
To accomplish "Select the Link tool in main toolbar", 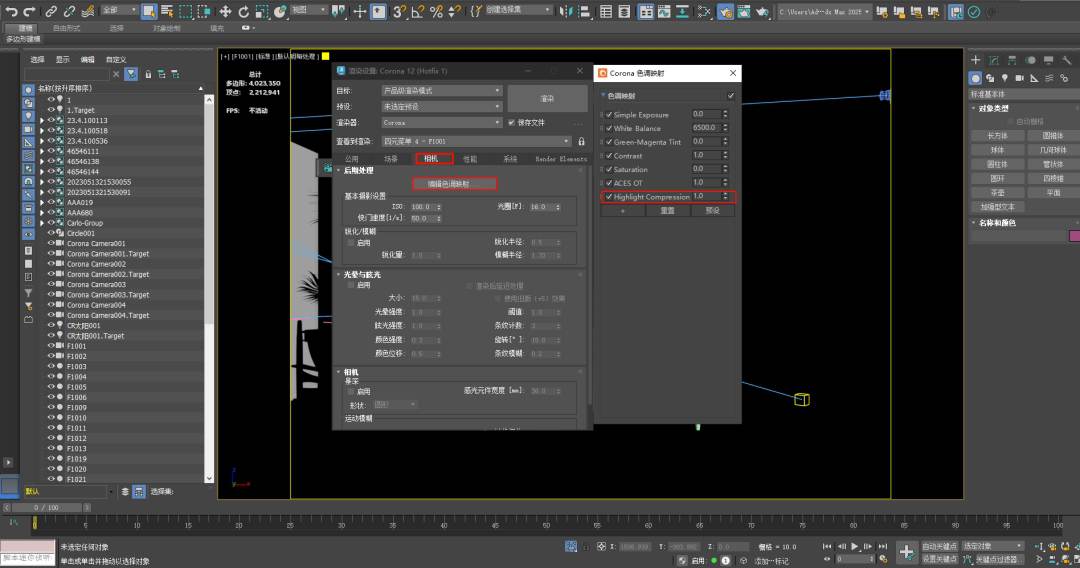I will coord(51,11).
